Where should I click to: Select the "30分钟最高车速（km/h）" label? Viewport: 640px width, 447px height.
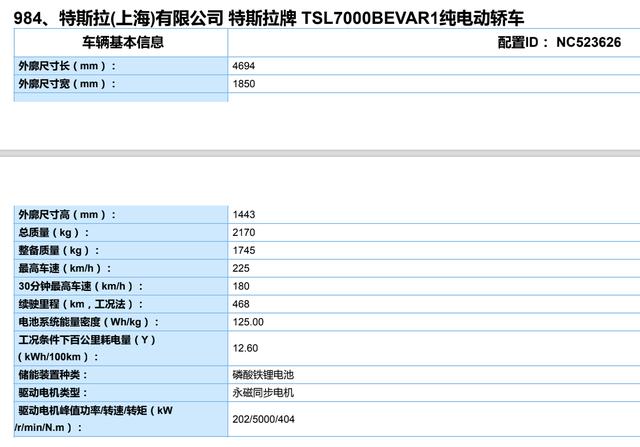pos(80,286)
